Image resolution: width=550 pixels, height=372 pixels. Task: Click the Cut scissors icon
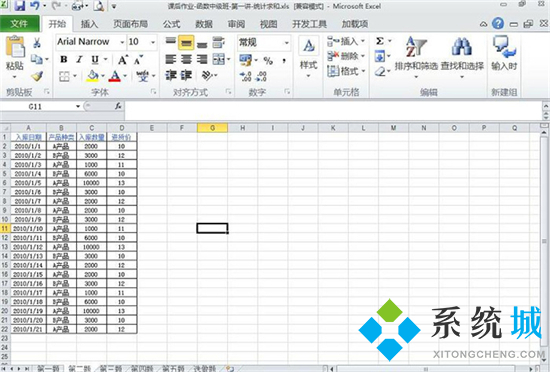point(37,43)
